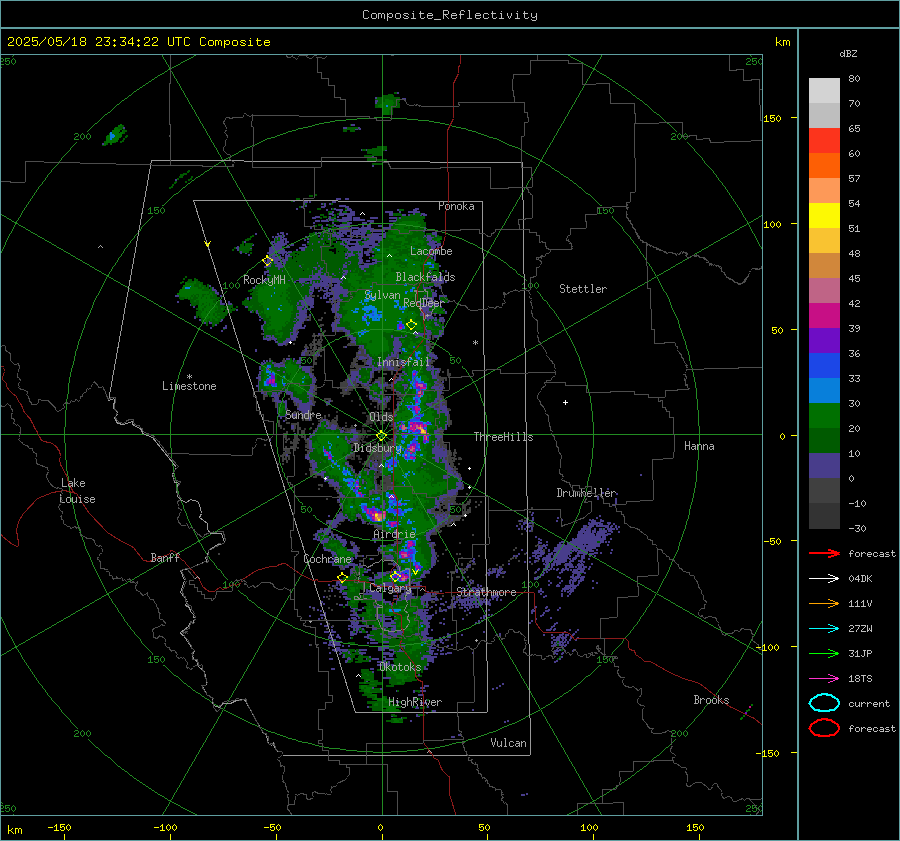Click the Calgary city label

pos(390,588)
